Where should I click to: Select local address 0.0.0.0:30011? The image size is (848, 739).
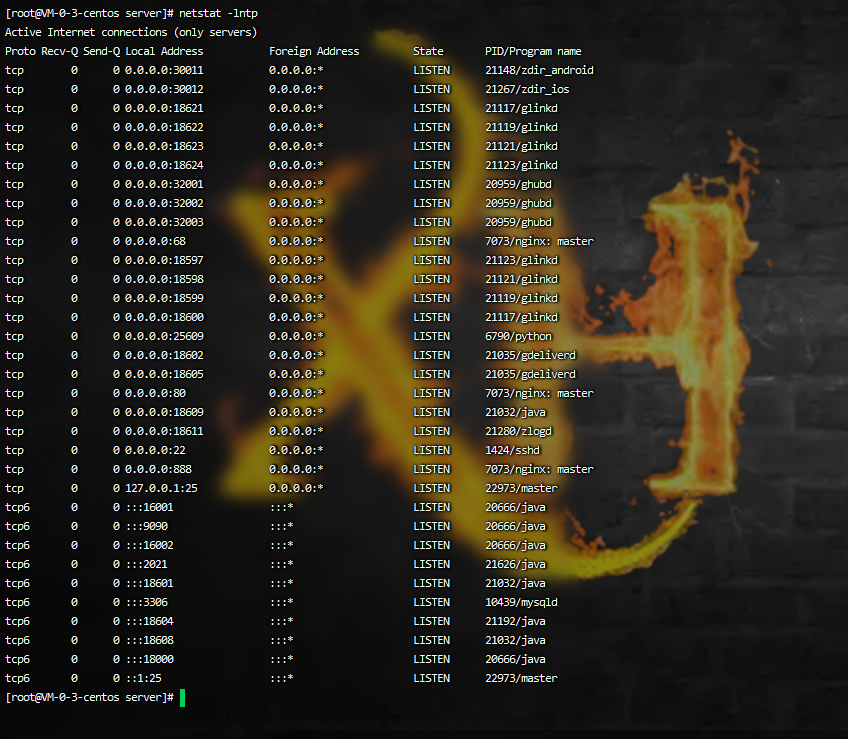(x=164, y=70)
